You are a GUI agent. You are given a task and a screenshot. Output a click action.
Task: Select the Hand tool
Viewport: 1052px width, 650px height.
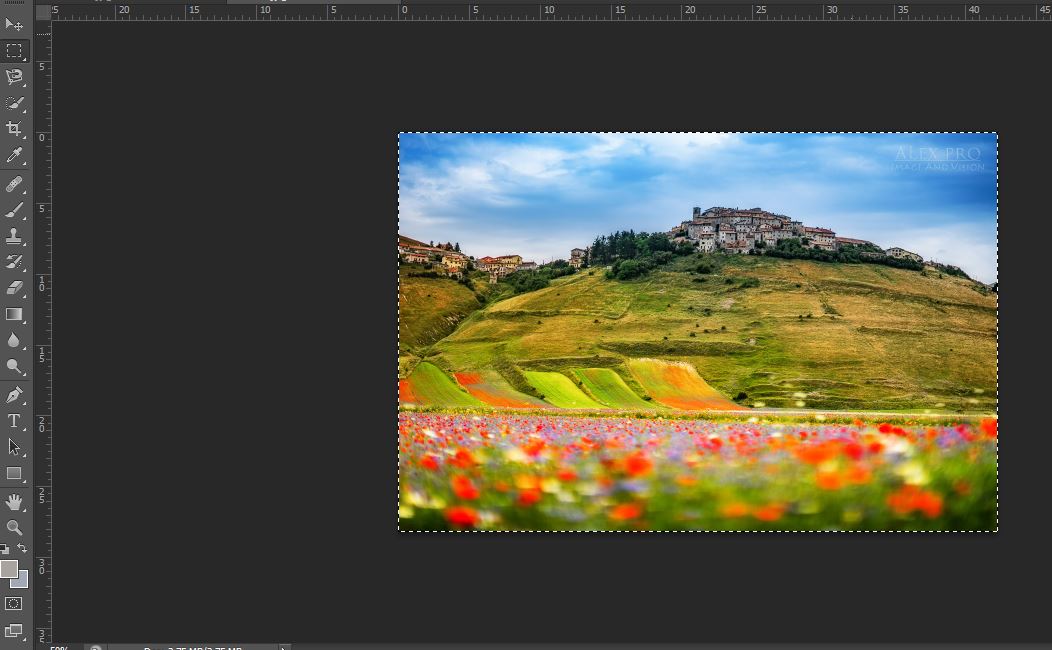14,501
